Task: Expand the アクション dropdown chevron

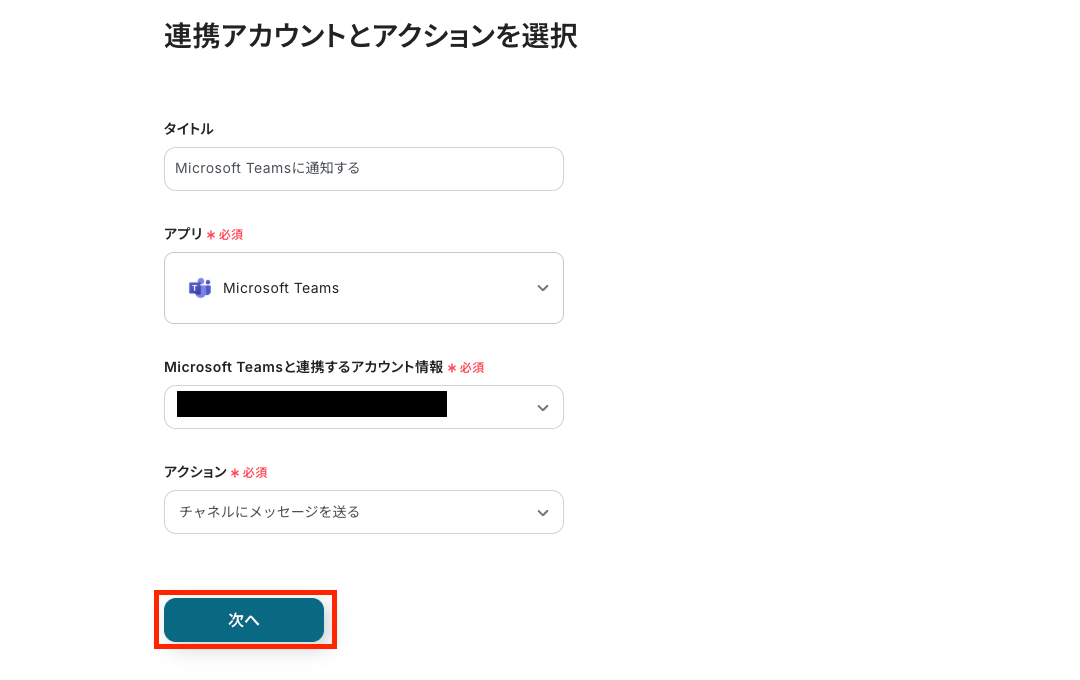Action: point(543,512)
